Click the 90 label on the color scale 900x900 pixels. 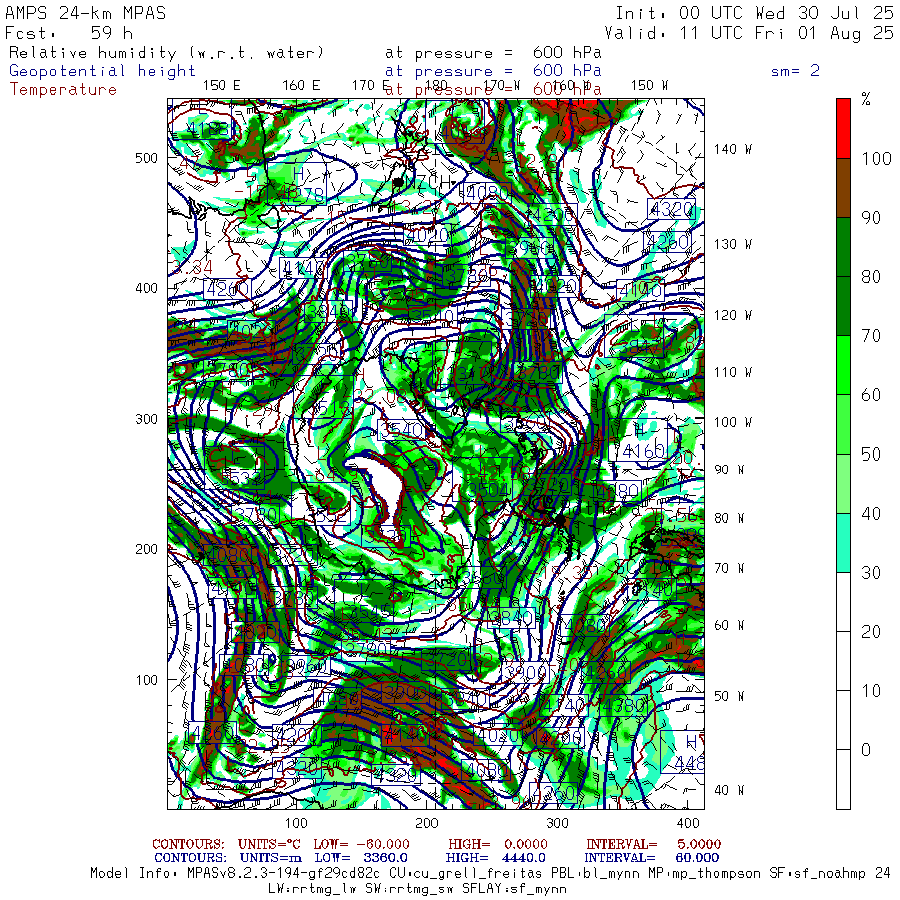(871, 218)
